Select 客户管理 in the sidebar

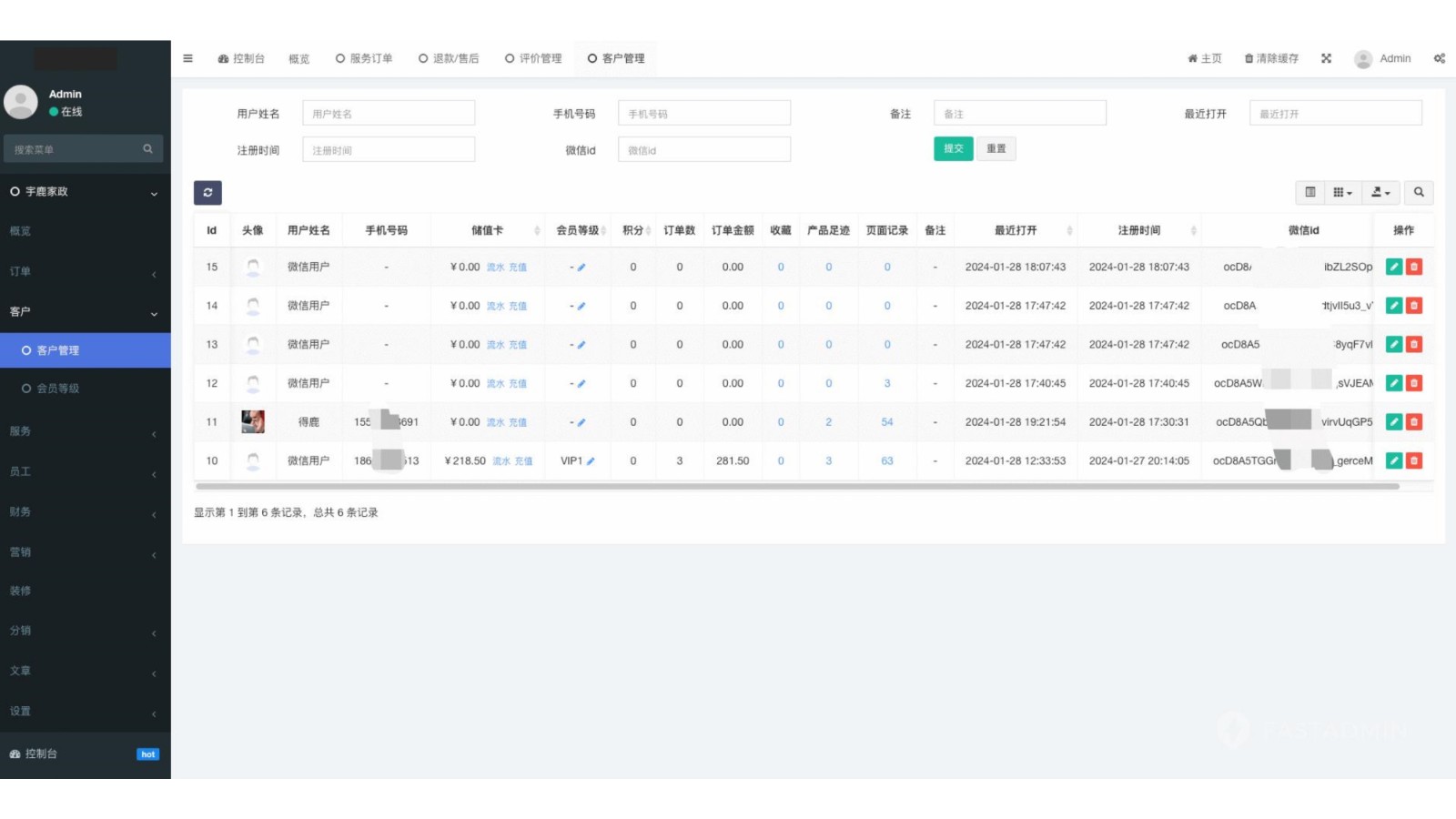point(86,350)
